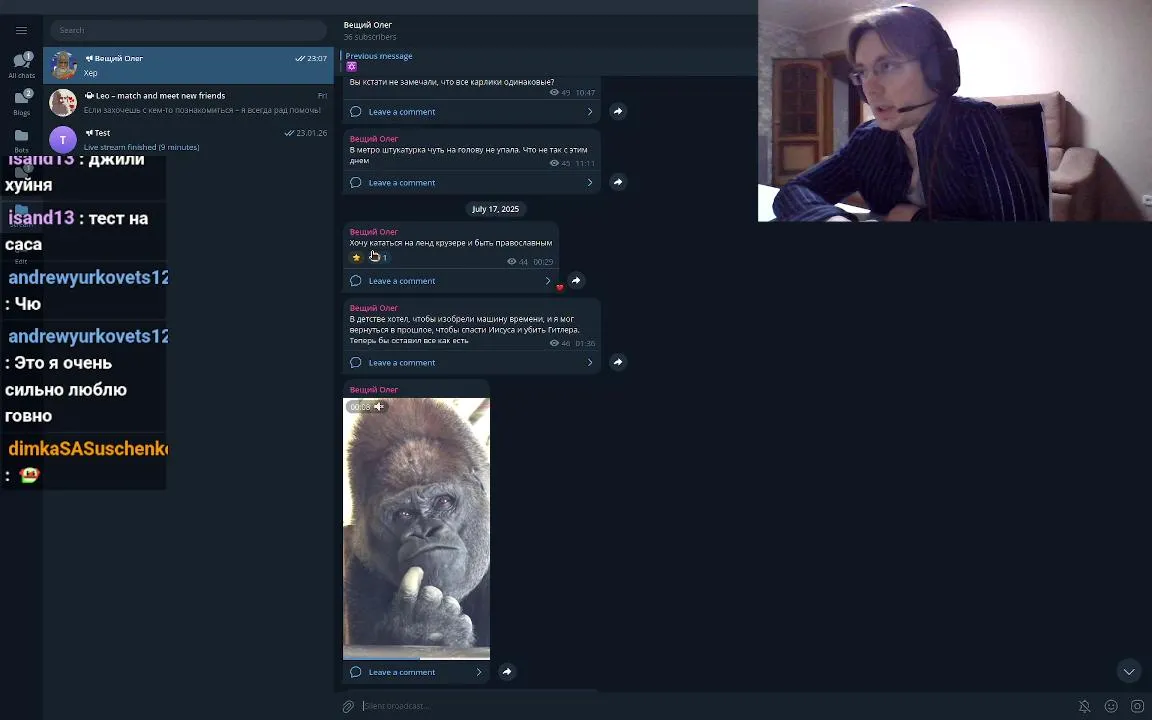The image size is (1152, 720).
Task: Toggle silent broadcast bell icon
Action: click(x=1084, y=706)
